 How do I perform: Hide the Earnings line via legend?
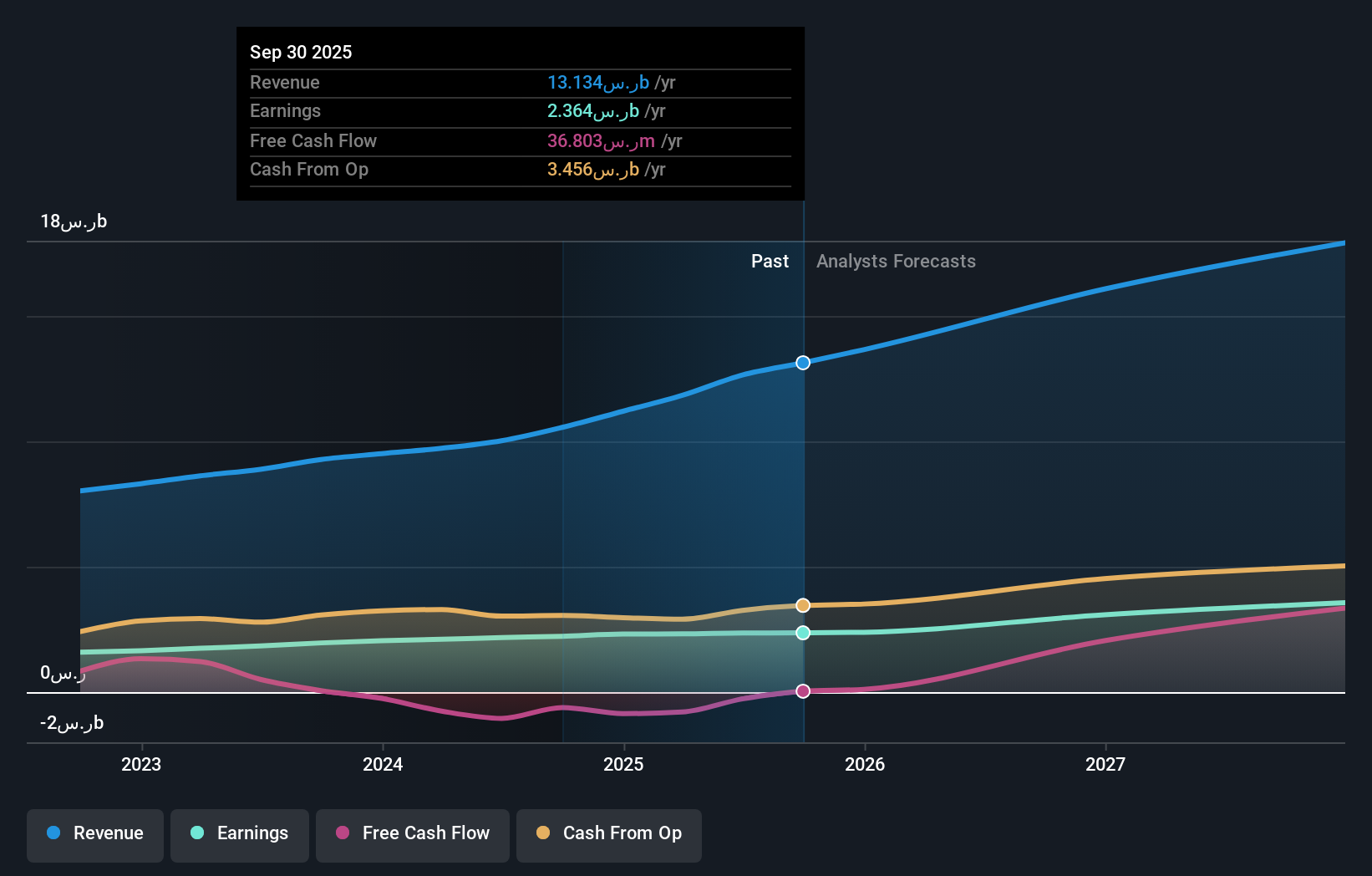239,833
